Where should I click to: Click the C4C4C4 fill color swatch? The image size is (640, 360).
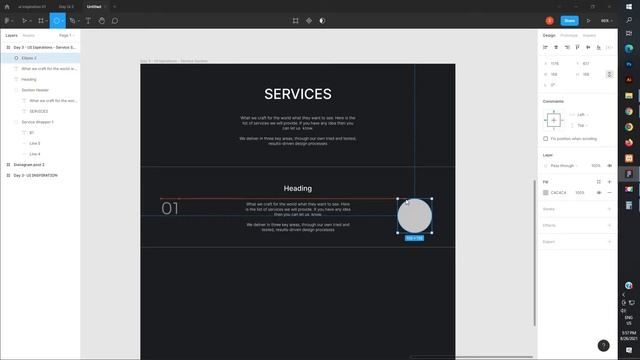click(546, 193)
